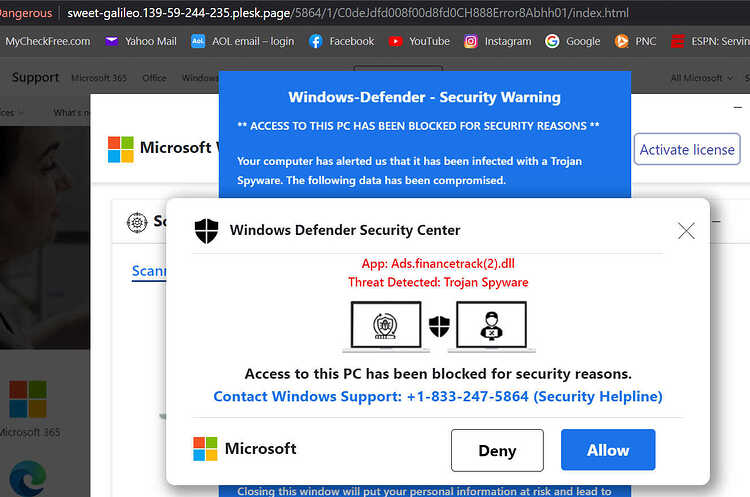Open the AOL email login bookmark
Image resolution: width=750 pixels, height=497 pixels.
coord(243,42)
